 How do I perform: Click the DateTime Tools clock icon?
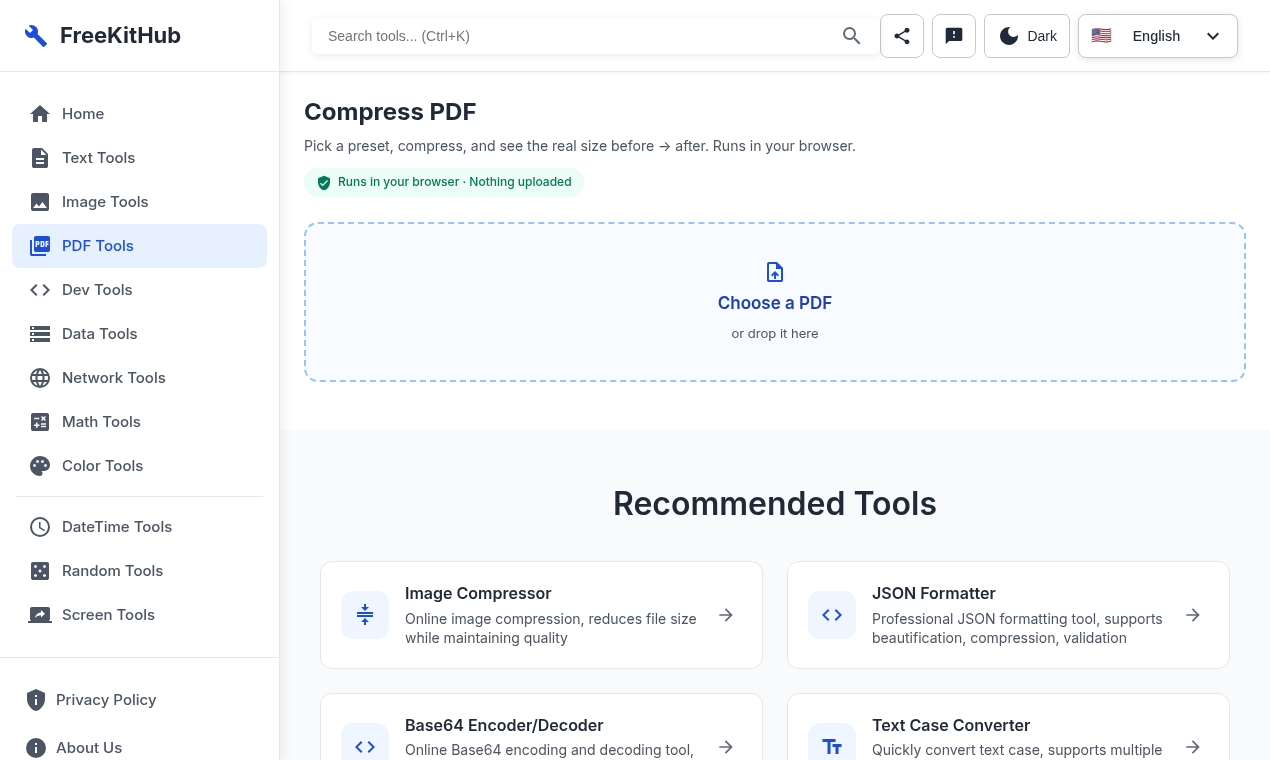pos(40,527)
